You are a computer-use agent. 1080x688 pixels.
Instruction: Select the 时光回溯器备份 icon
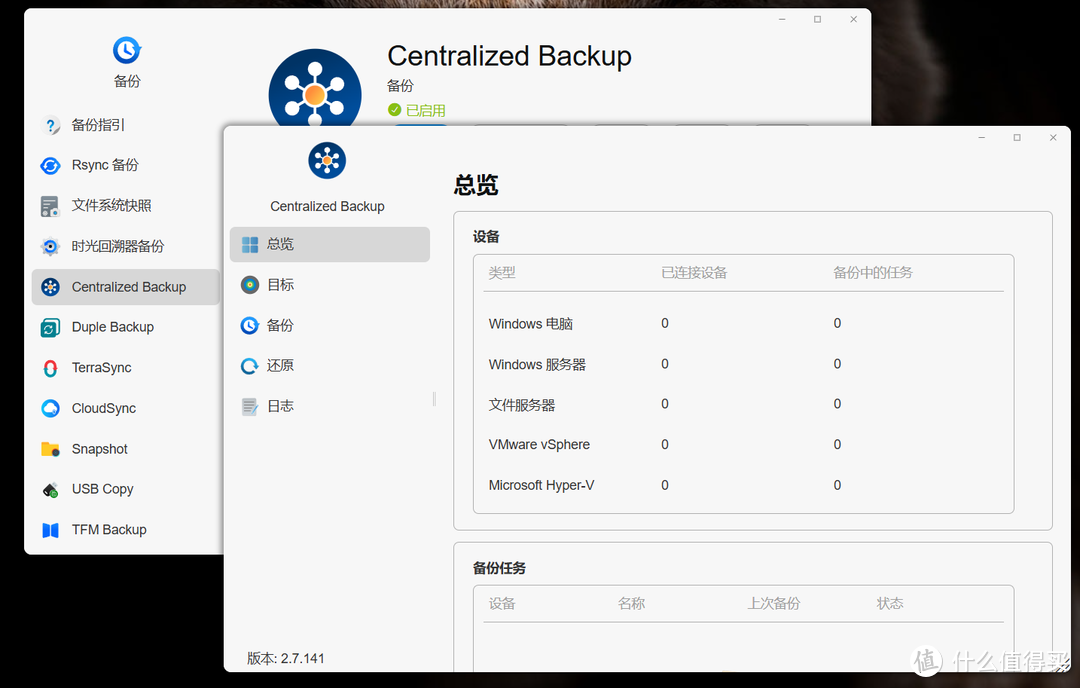[50, 247]
